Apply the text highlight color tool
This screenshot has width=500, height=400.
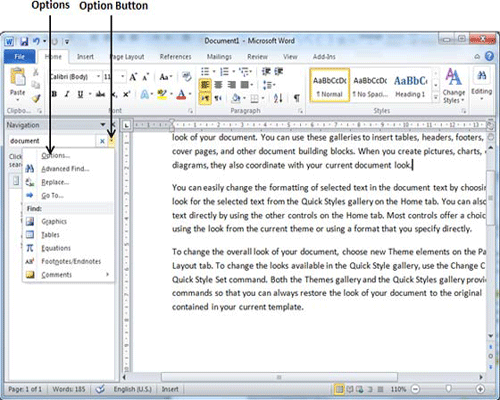coord(162,95)
